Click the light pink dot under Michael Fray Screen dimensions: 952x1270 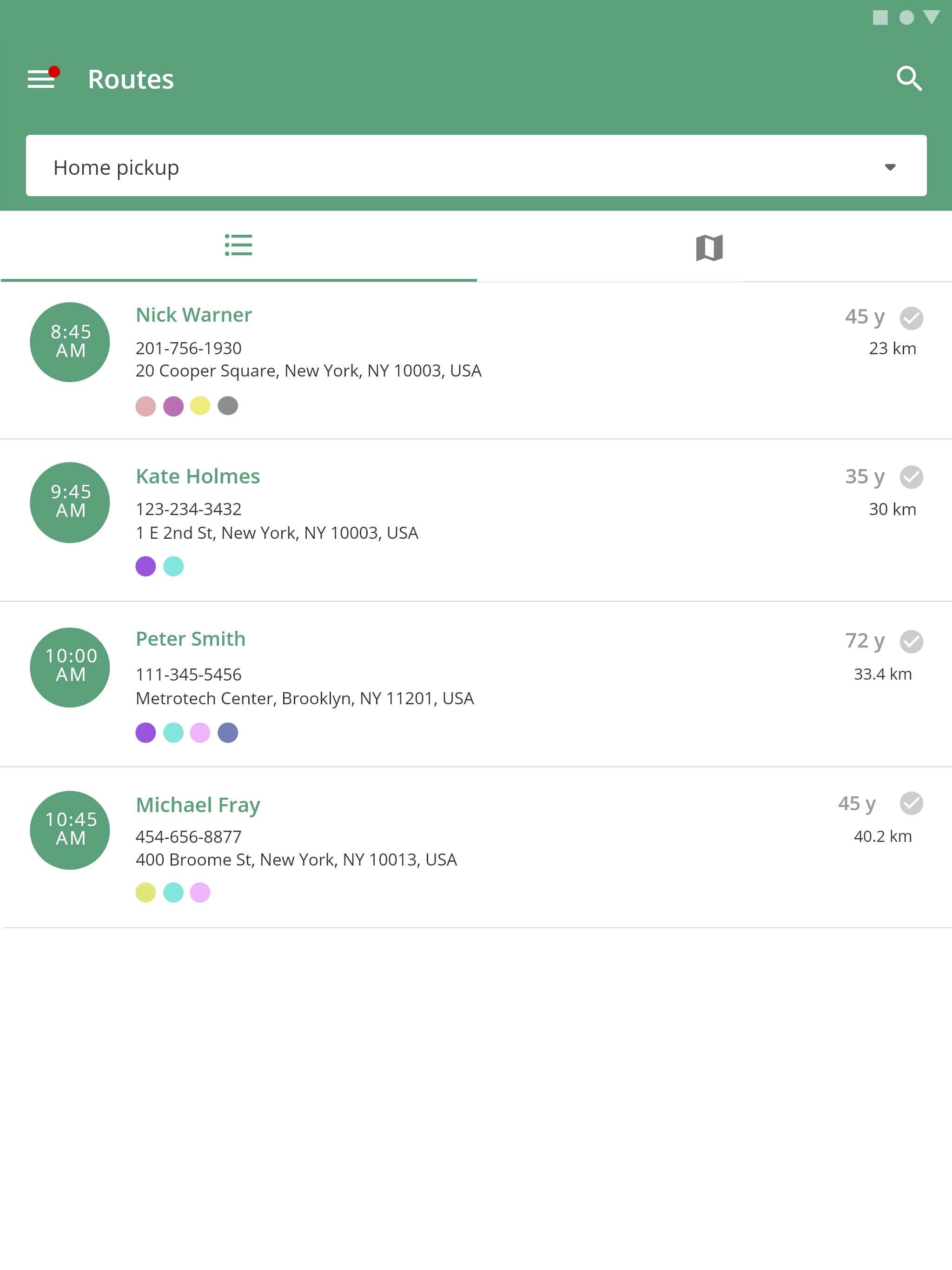pos(200,892)
